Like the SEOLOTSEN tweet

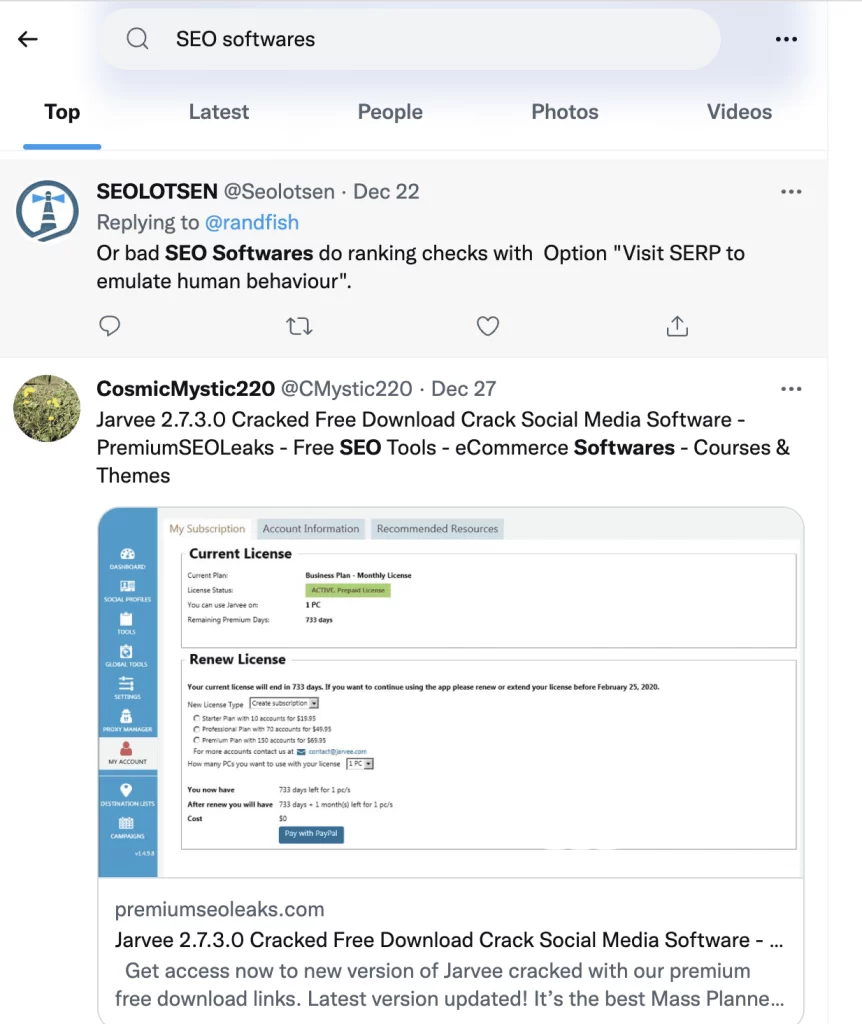pos(488,325)
